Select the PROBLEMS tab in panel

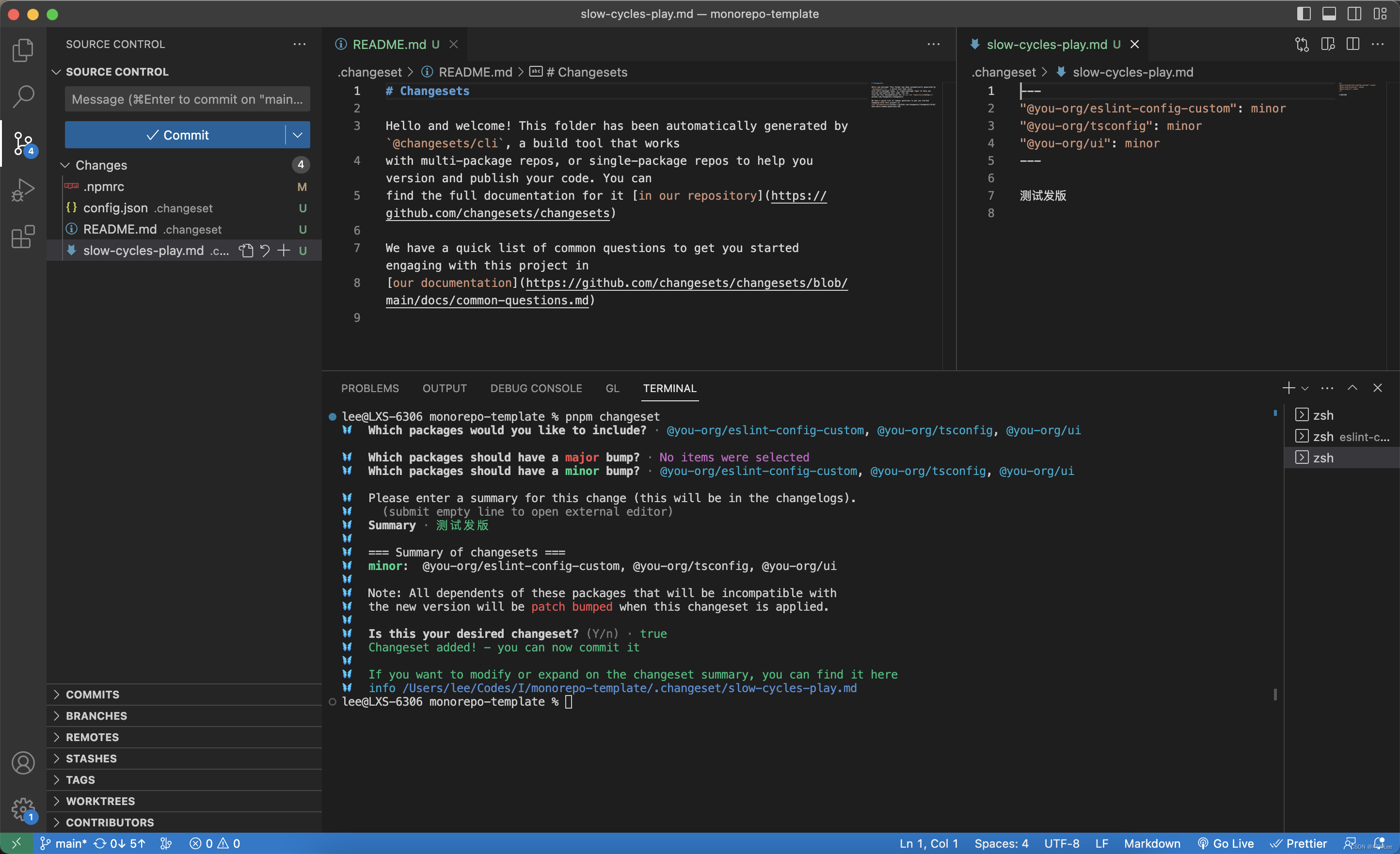tap(370, 388)
